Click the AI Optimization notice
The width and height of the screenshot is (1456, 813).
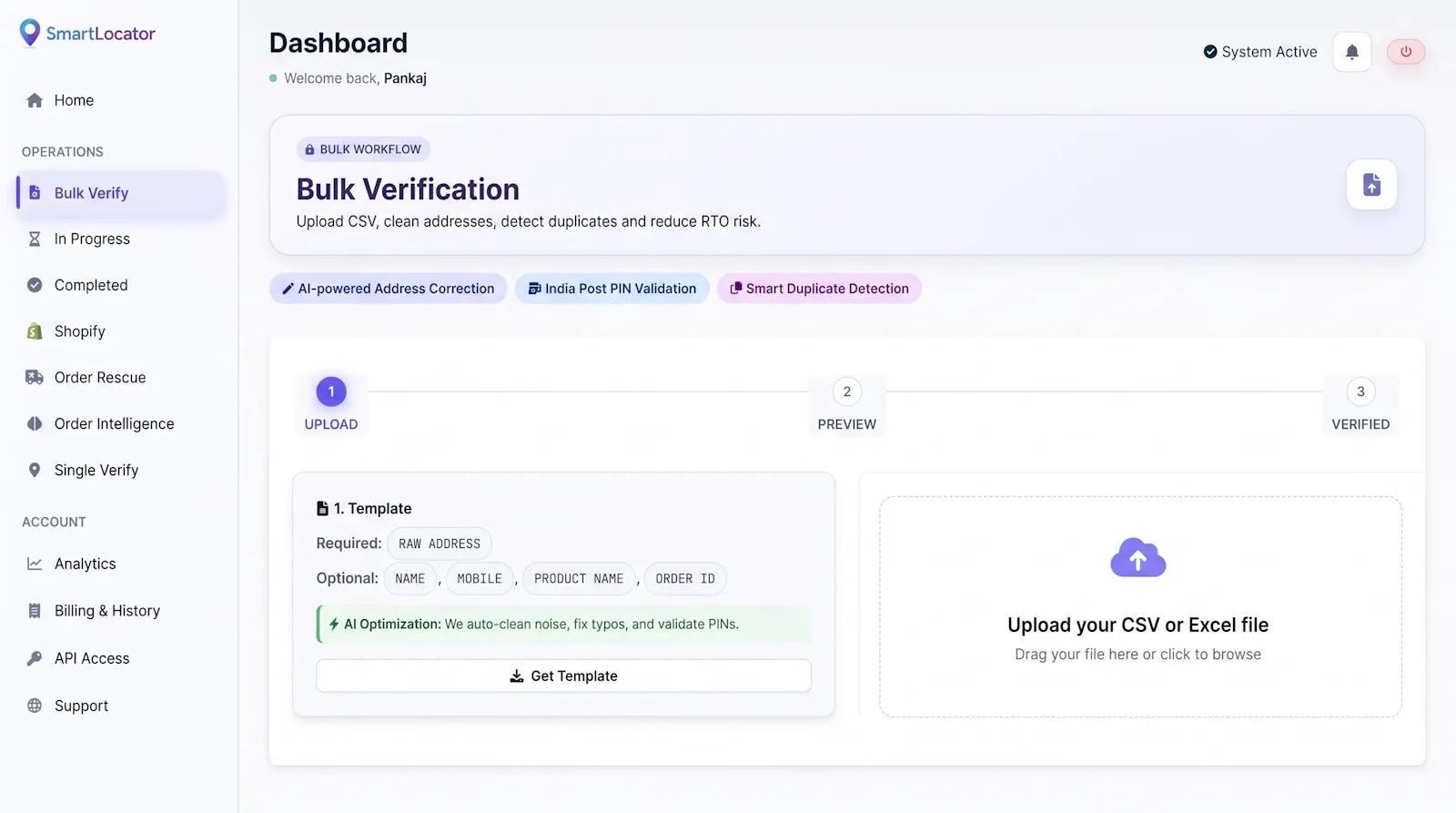[563, 624]
